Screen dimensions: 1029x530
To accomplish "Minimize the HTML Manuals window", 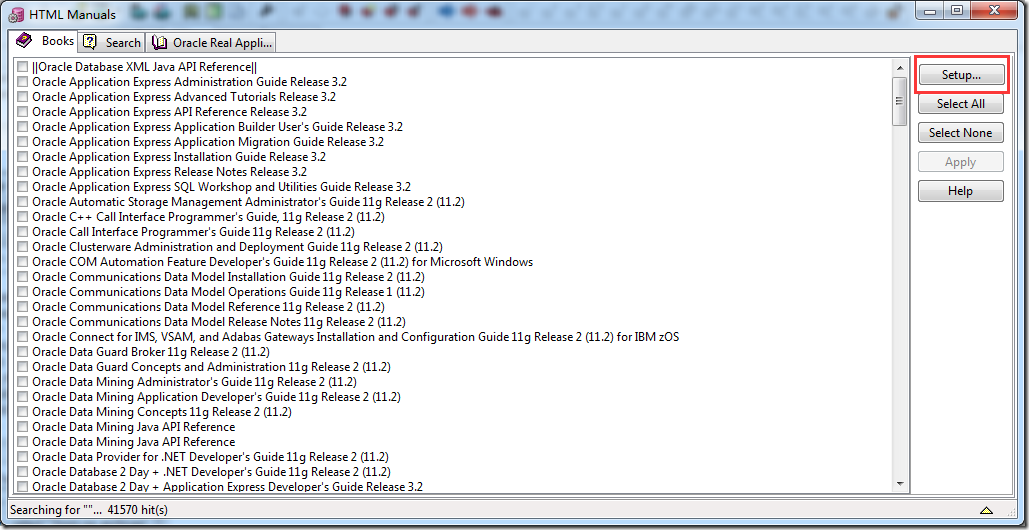I will pos(931,10).
